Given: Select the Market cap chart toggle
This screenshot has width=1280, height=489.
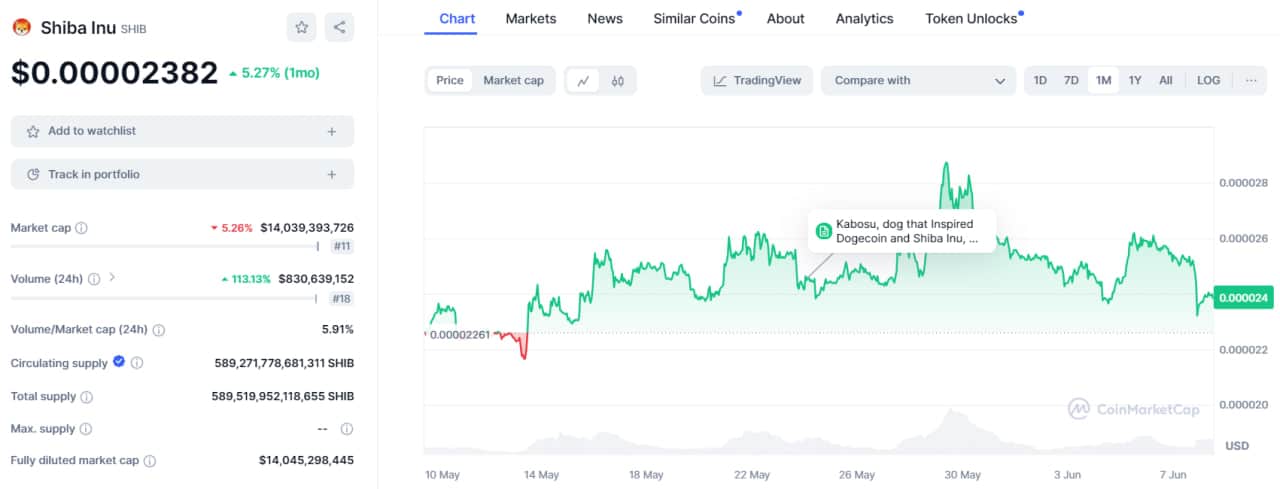Looking at the screenshot, I should [513, 80].
